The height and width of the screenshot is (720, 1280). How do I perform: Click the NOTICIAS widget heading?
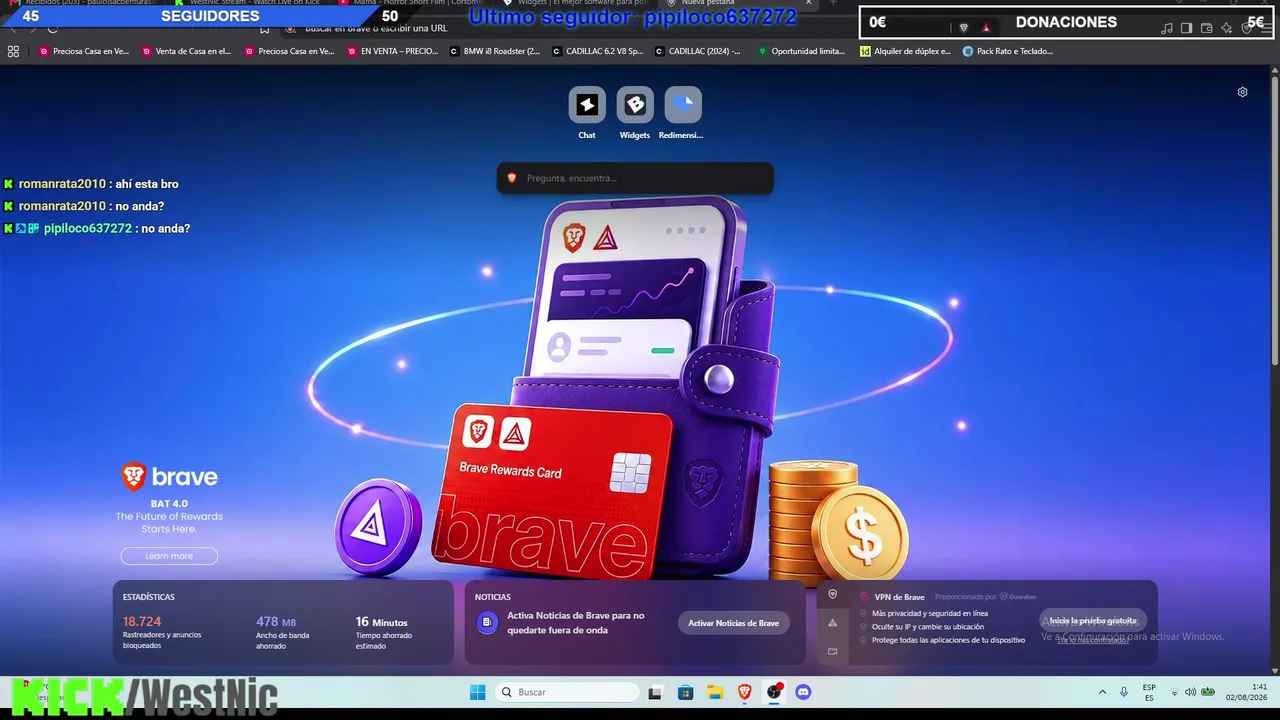493,597
